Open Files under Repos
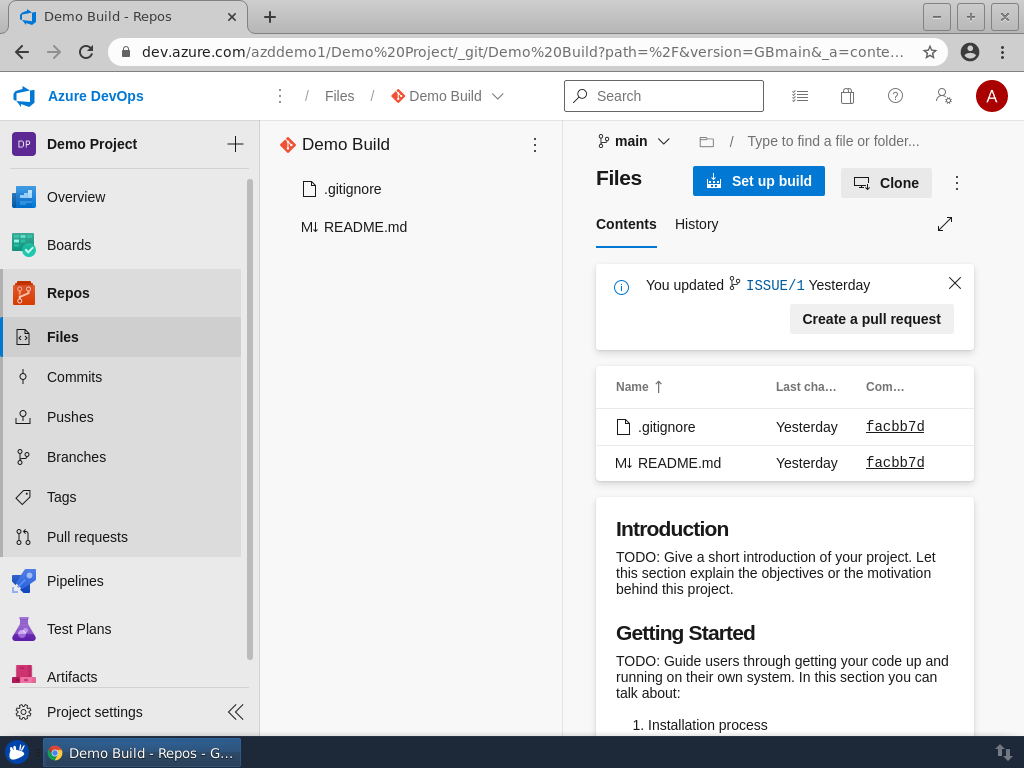 tap(121, 337)
